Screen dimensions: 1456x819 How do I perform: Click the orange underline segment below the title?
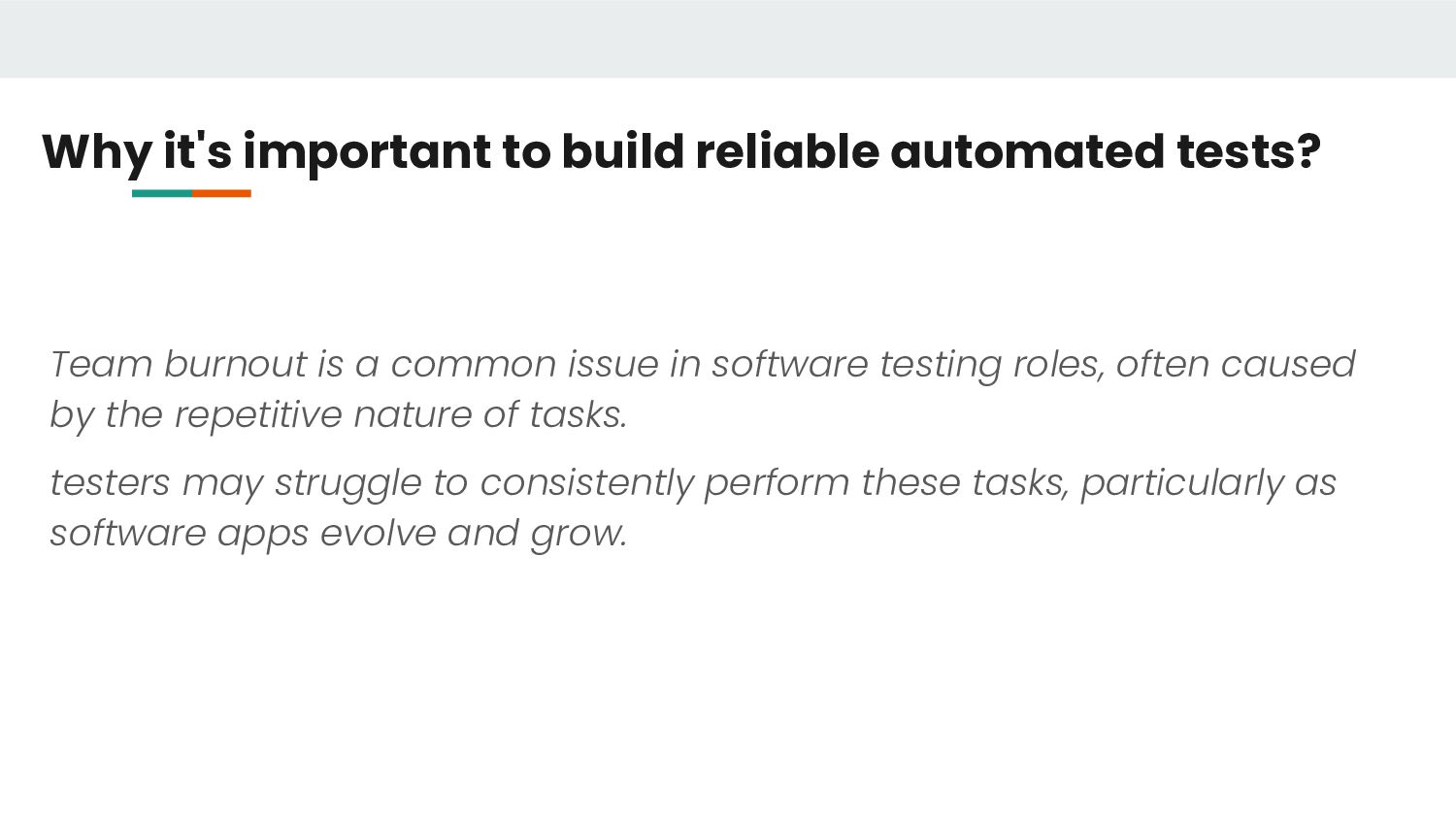222,193
